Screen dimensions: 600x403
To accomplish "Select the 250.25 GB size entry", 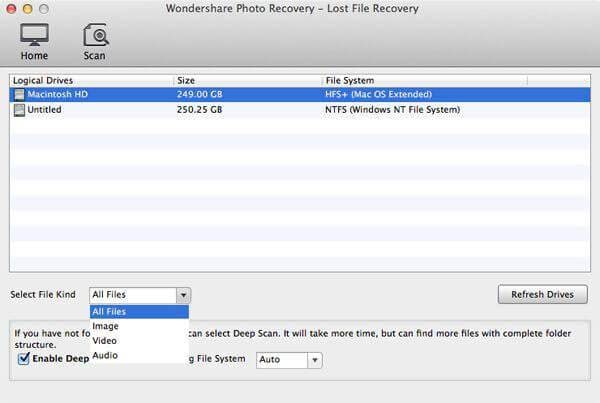I will tap(199, 109).
